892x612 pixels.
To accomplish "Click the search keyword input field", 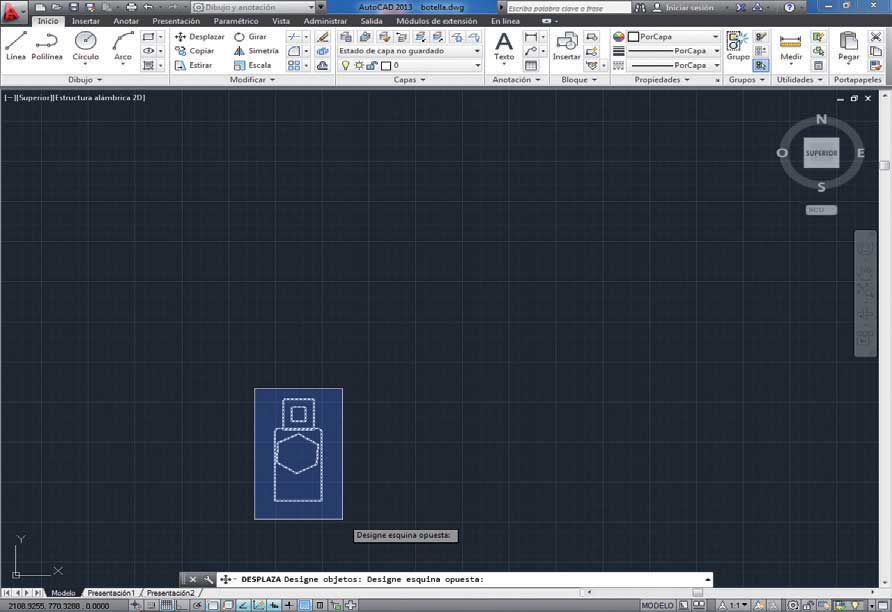I will (x=567, y=8).
